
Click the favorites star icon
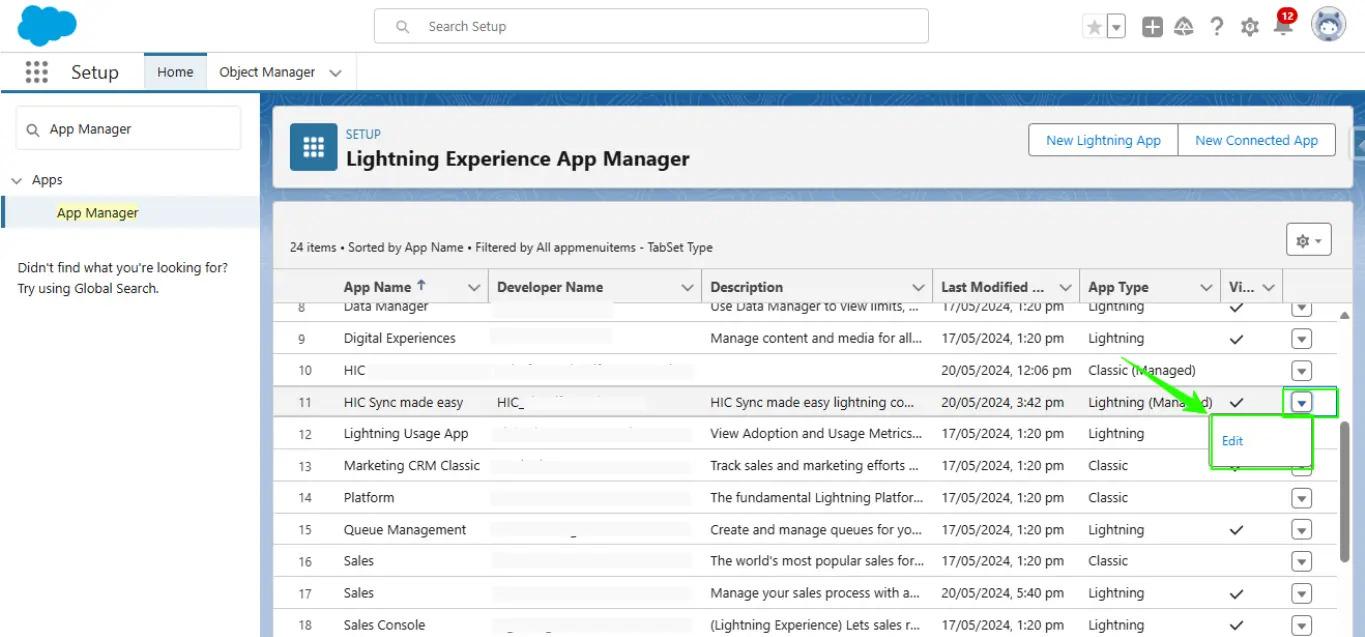pyautogui.click(x=1094, y=27)
